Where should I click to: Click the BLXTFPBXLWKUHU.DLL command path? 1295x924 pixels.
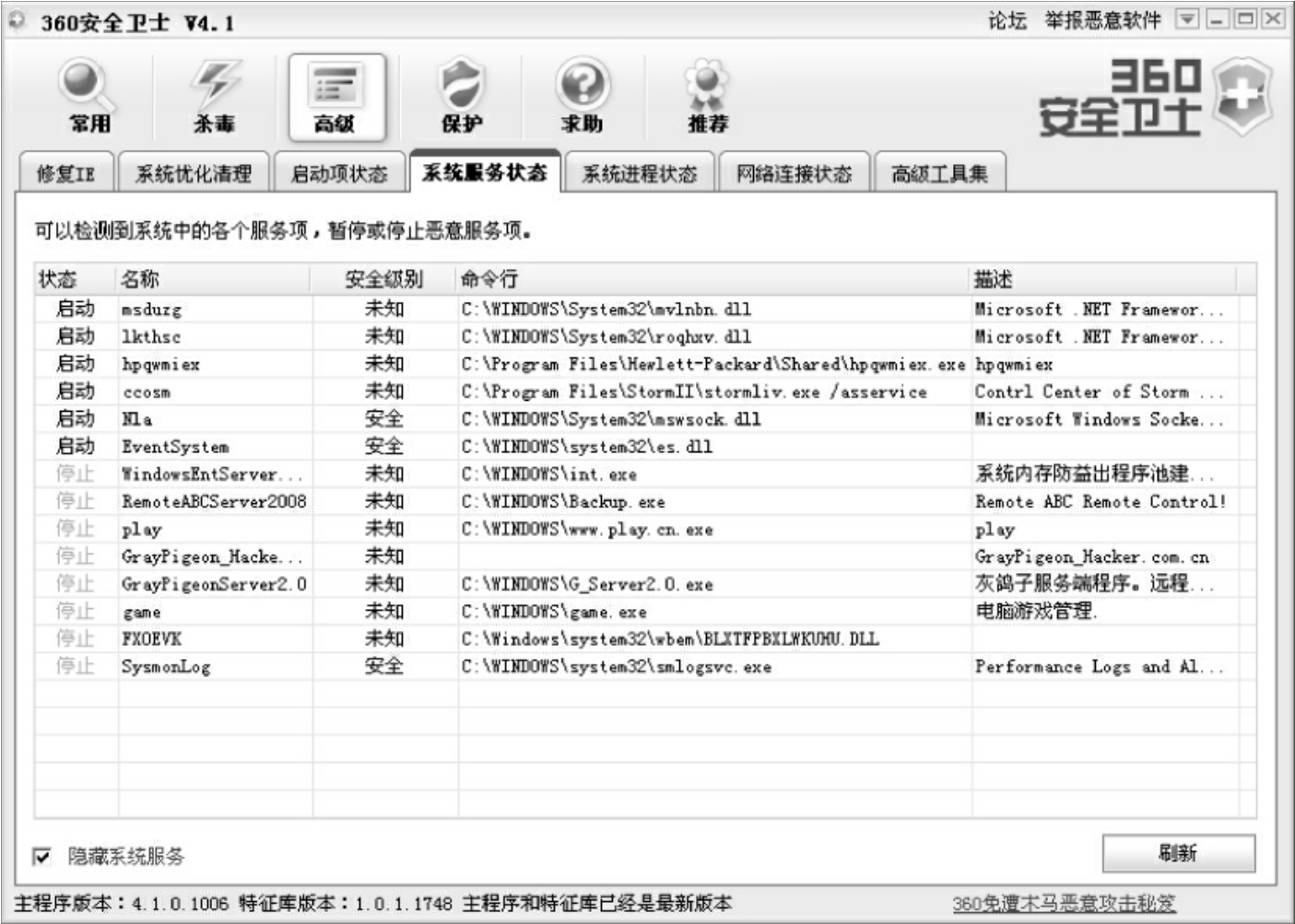click(670, 638)
